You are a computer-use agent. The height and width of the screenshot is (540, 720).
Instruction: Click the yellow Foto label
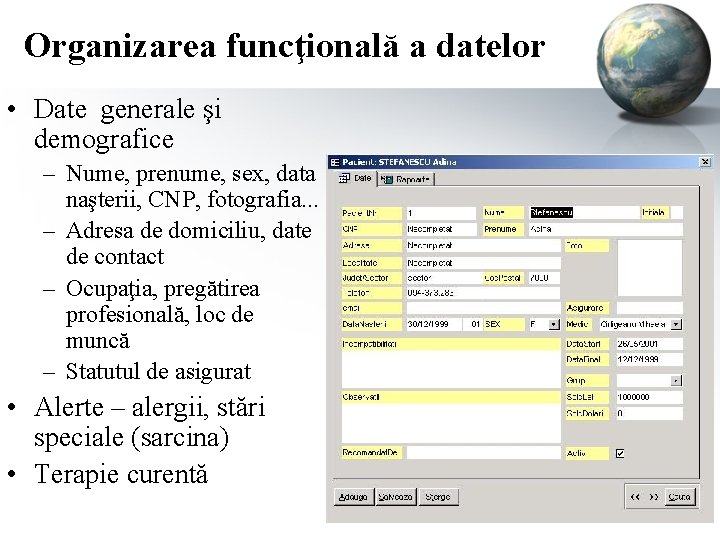point(587,246)
